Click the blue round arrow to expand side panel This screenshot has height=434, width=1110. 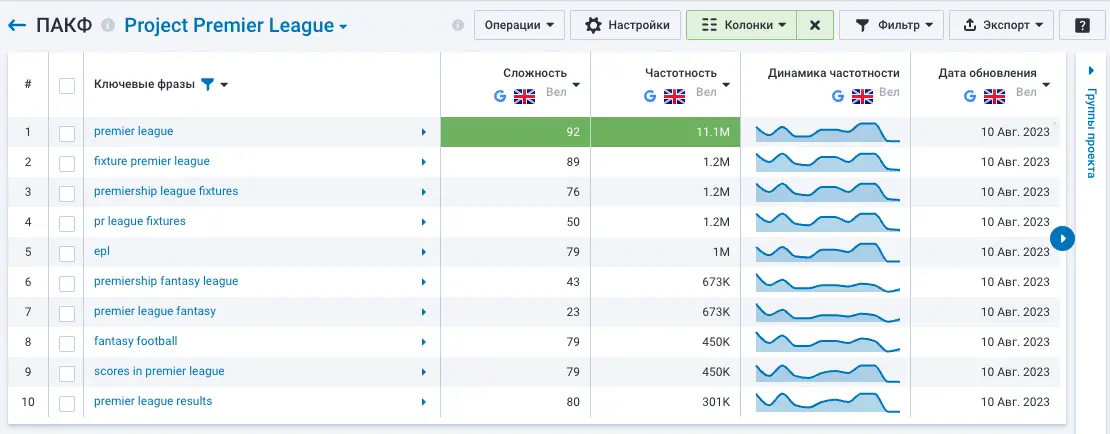[1063, 238]
